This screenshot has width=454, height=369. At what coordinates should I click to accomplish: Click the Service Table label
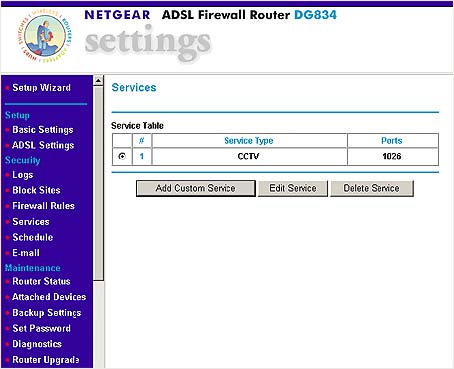[137, 126]
